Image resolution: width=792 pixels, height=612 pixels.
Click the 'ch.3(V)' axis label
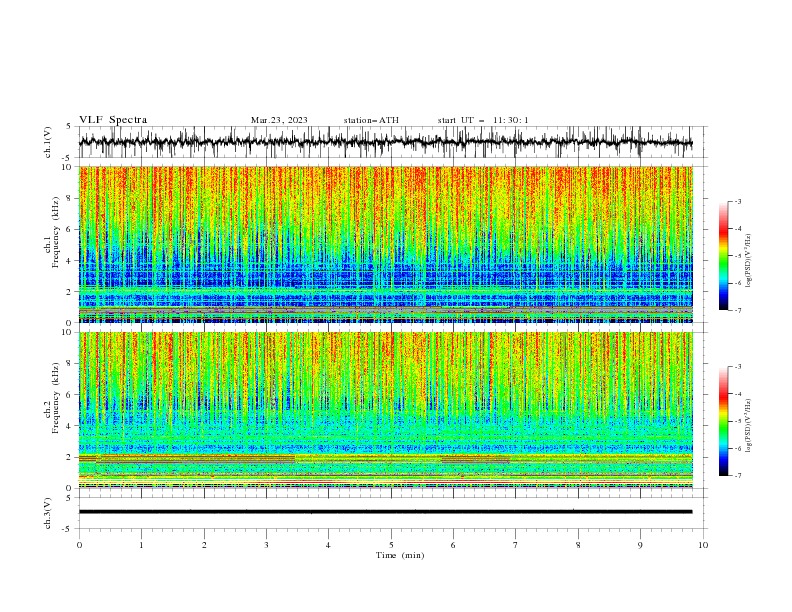(48, 513)
